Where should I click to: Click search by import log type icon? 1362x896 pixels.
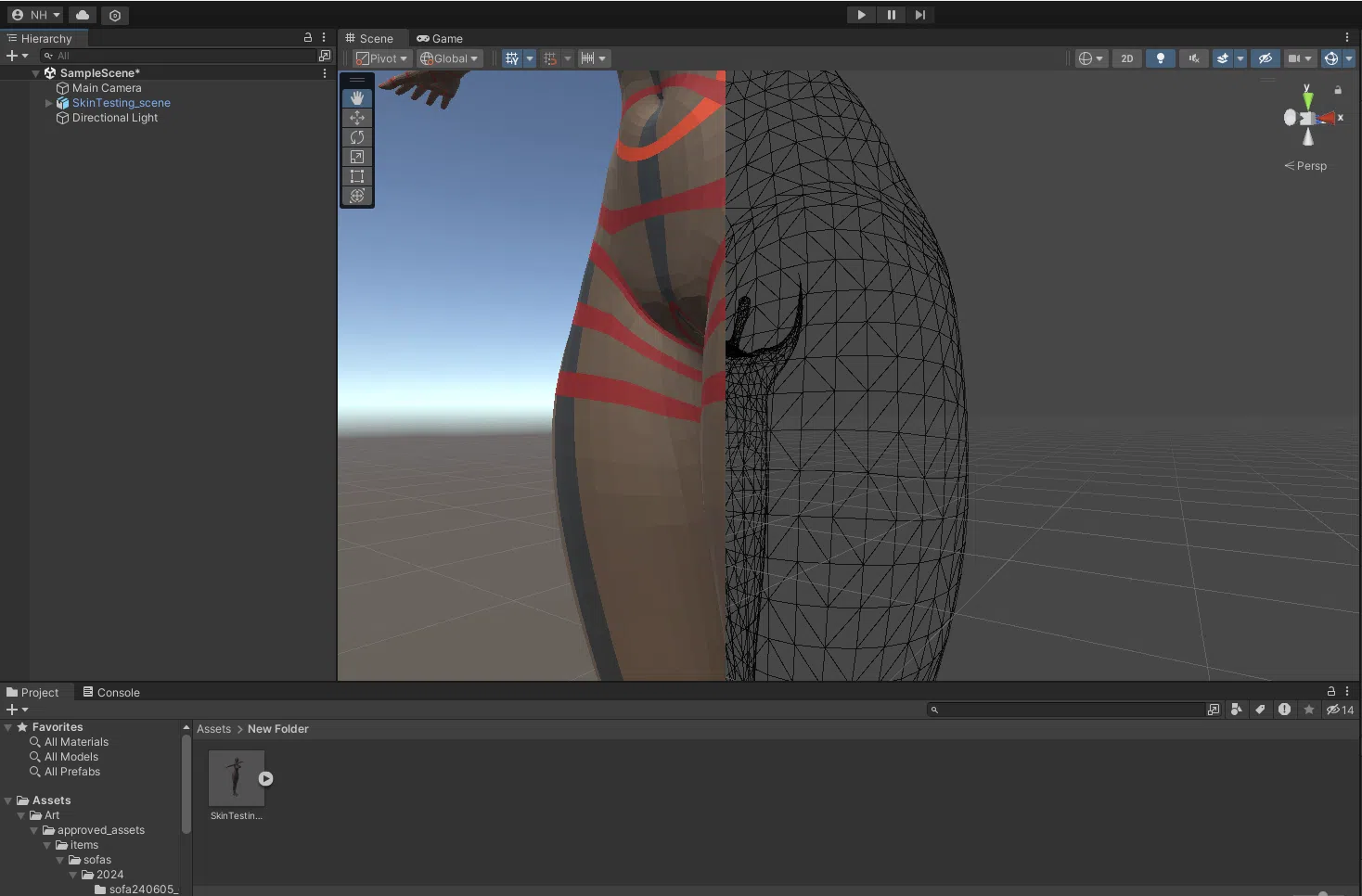click(x=1284, y=710)
